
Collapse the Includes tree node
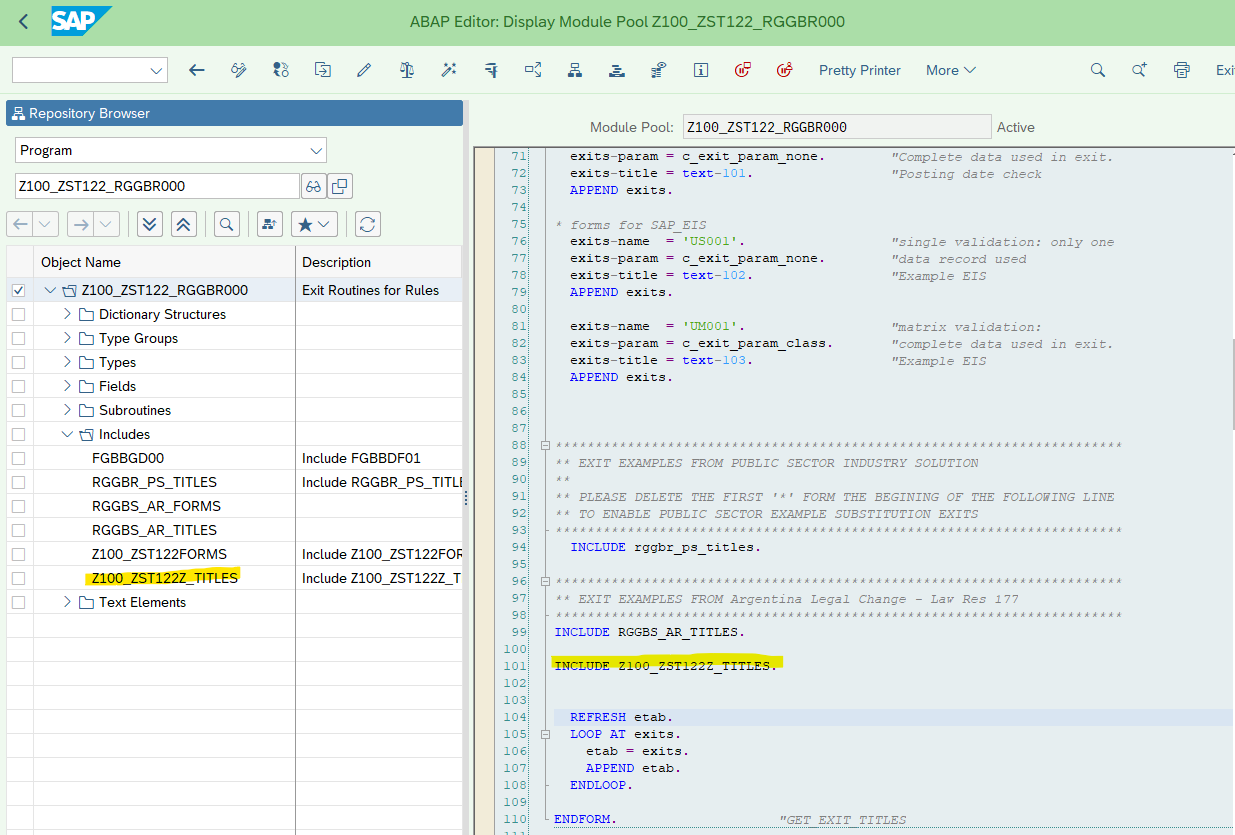point(67,433)
